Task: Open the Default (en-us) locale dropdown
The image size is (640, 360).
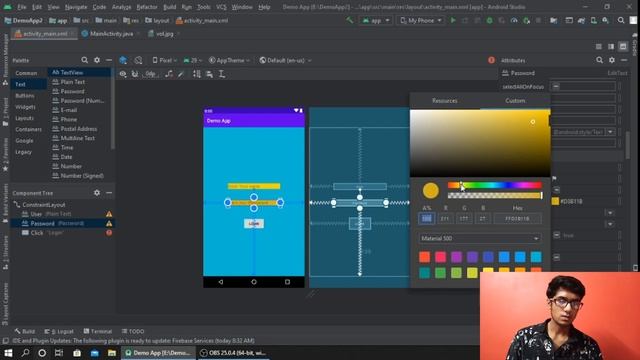Action: click(x=285, y=60)
